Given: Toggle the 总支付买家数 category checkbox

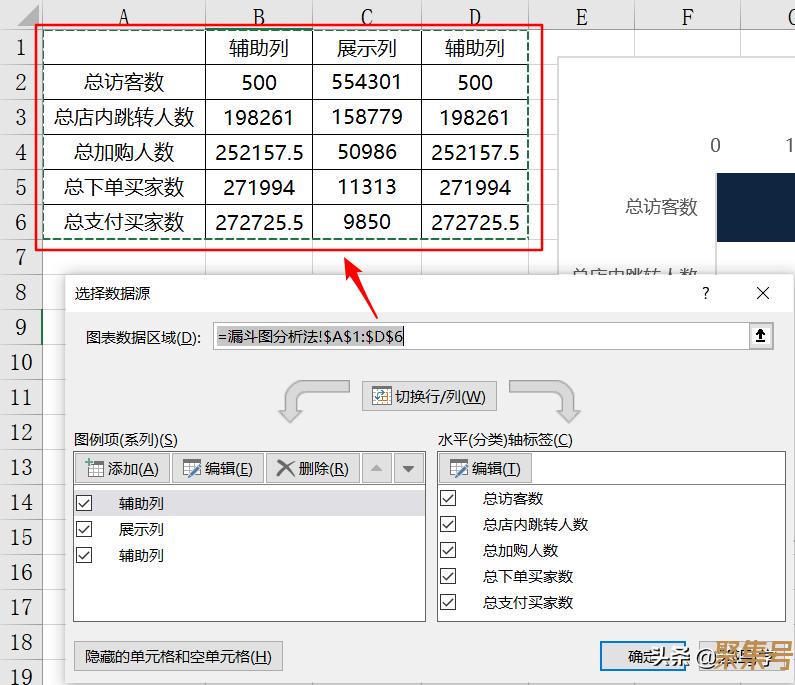Looking at the screenshot, I should tap(448, 602).
